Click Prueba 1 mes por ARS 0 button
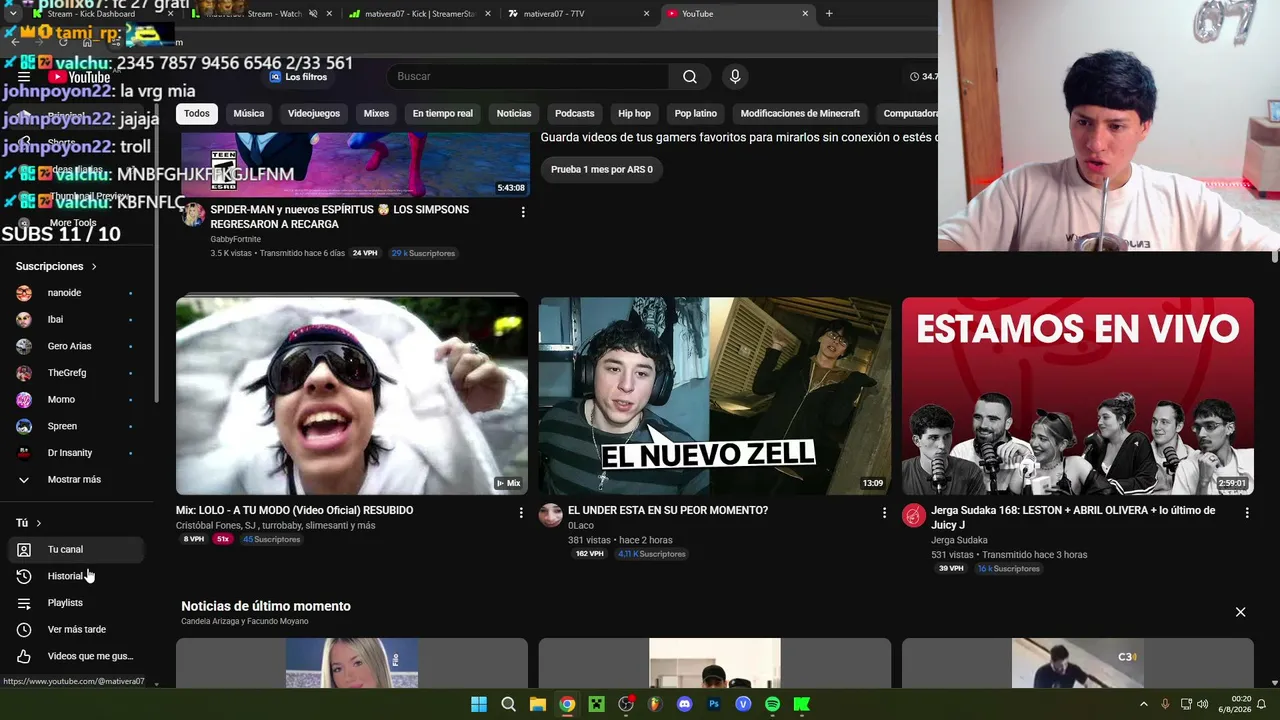The width and height of the screenshot is (1280, 720). click(602, 170)
